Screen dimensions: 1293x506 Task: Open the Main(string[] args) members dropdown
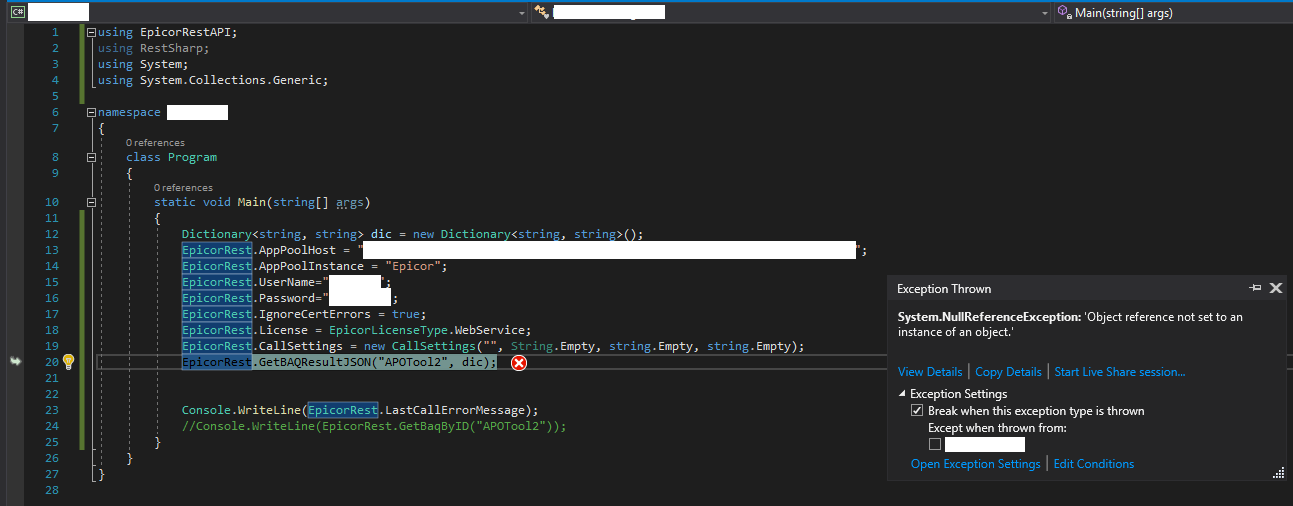pos(1175,13)
